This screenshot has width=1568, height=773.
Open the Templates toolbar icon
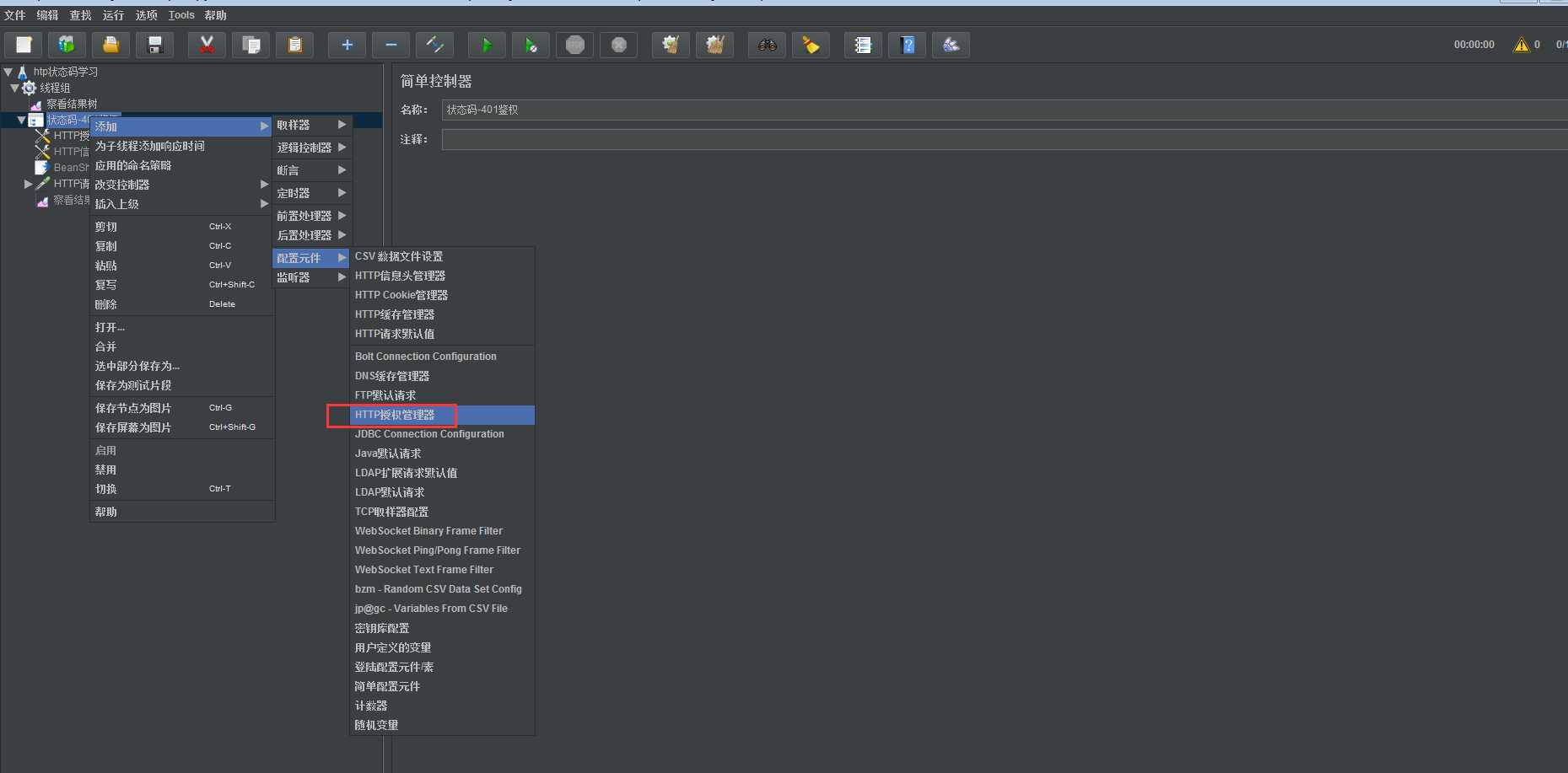coord(67,45)
